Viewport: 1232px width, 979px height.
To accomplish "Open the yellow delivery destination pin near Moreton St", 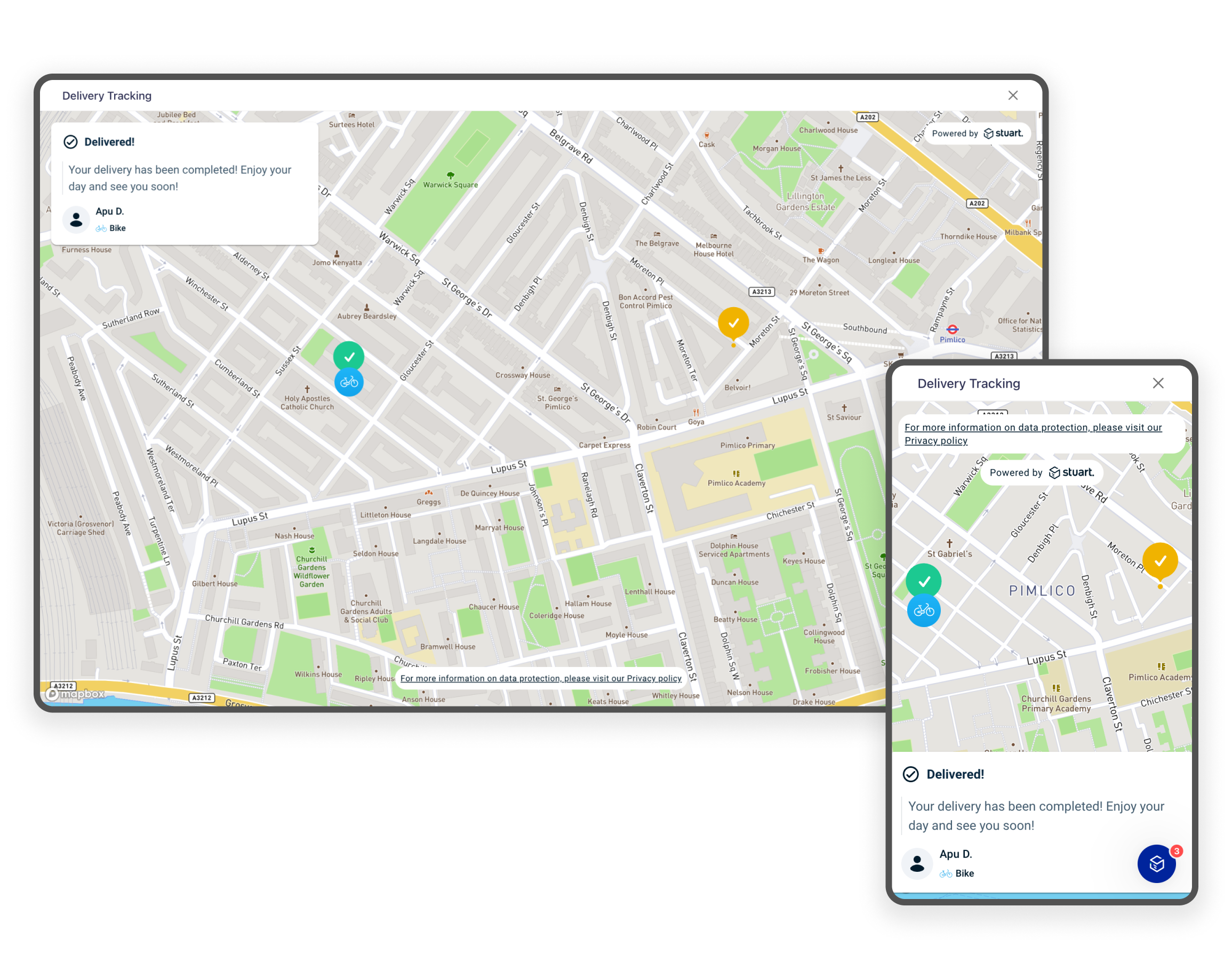I will coord(733,323).
